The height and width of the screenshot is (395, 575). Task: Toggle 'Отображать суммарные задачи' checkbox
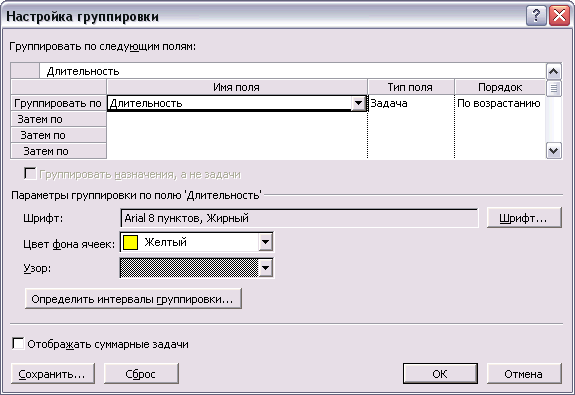pyautogui.click(x=18, y=344)
